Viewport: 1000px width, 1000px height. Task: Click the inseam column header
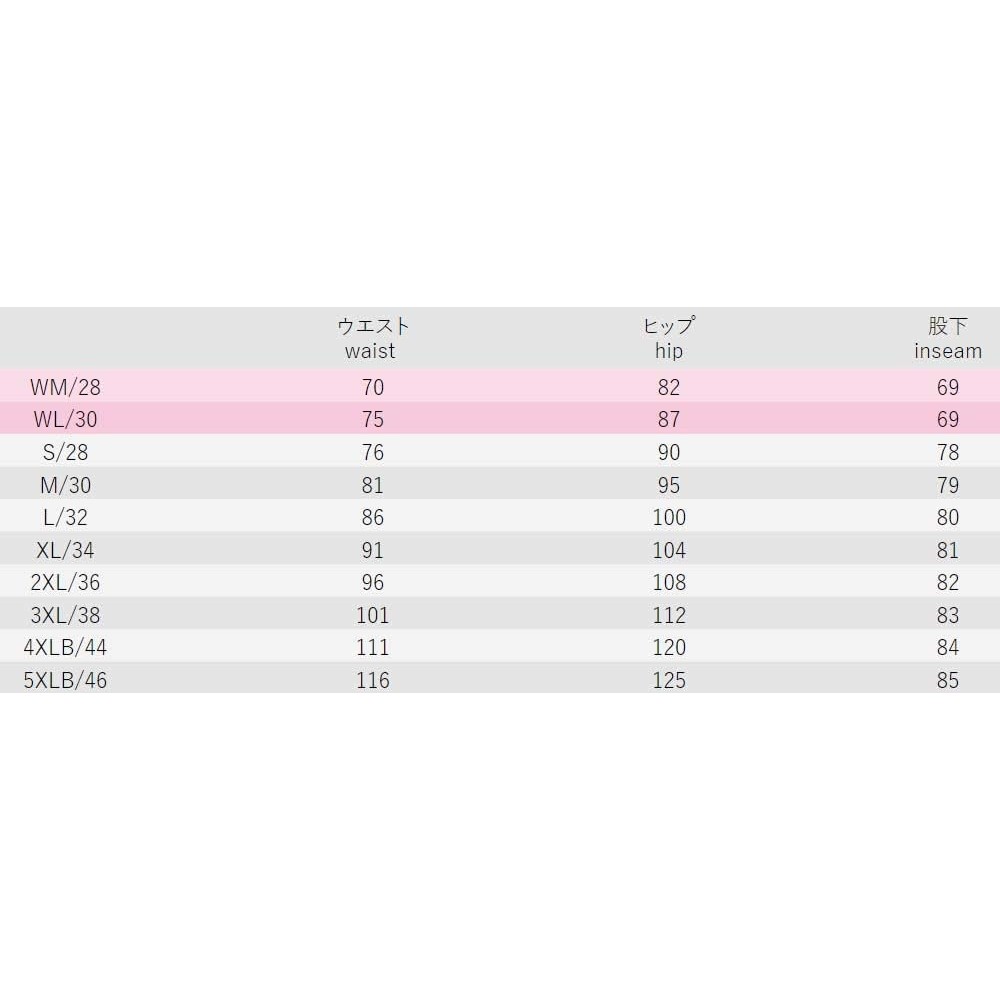947,338
